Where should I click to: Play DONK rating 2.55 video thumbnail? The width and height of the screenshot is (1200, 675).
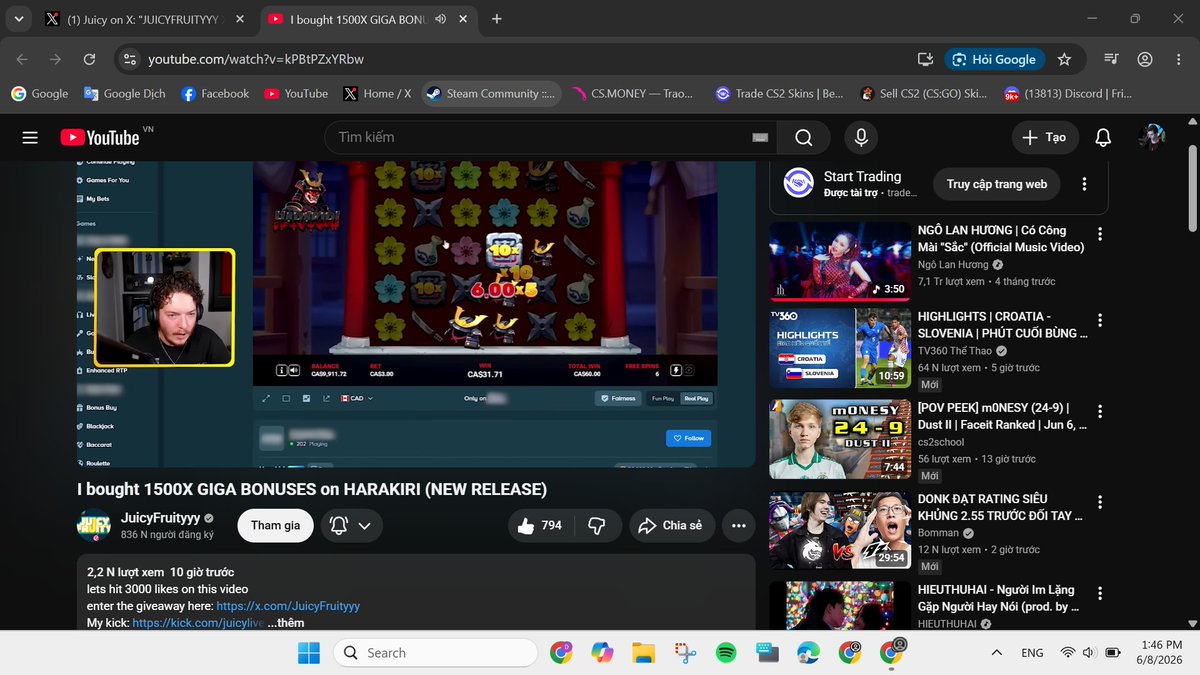pos(840,530)
